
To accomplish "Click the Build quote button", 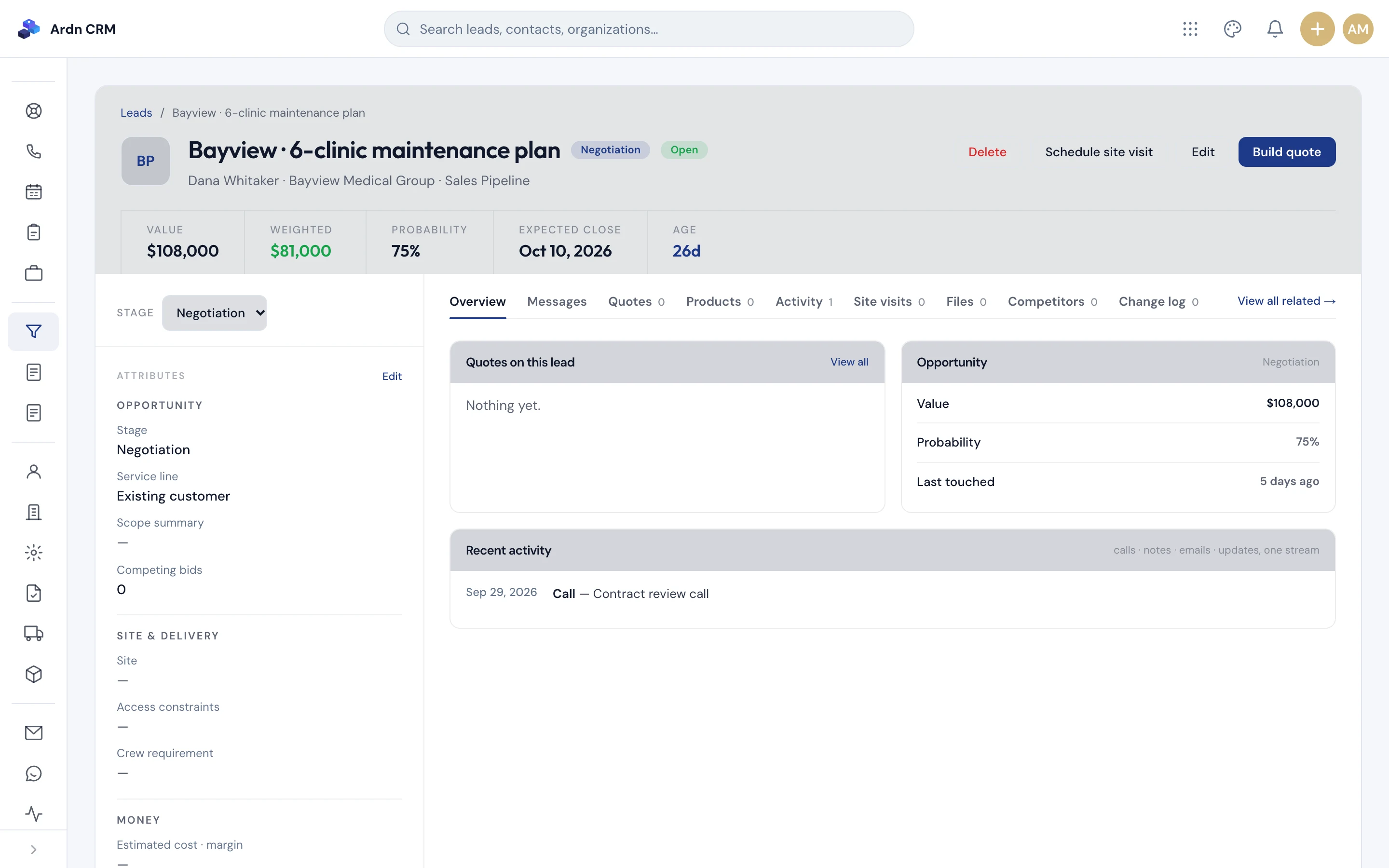I will click(x=1287, y=152).
